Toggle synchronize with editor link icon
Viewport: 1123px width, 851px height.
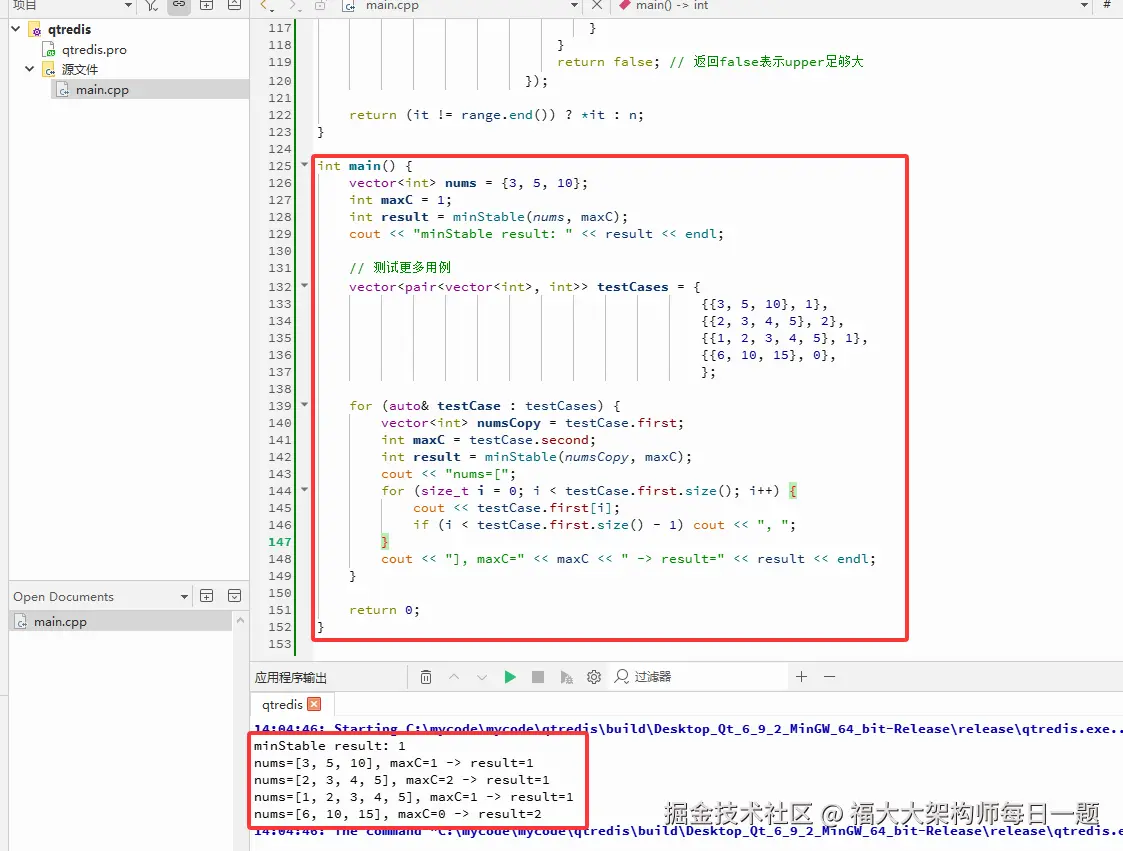point(179,5)
